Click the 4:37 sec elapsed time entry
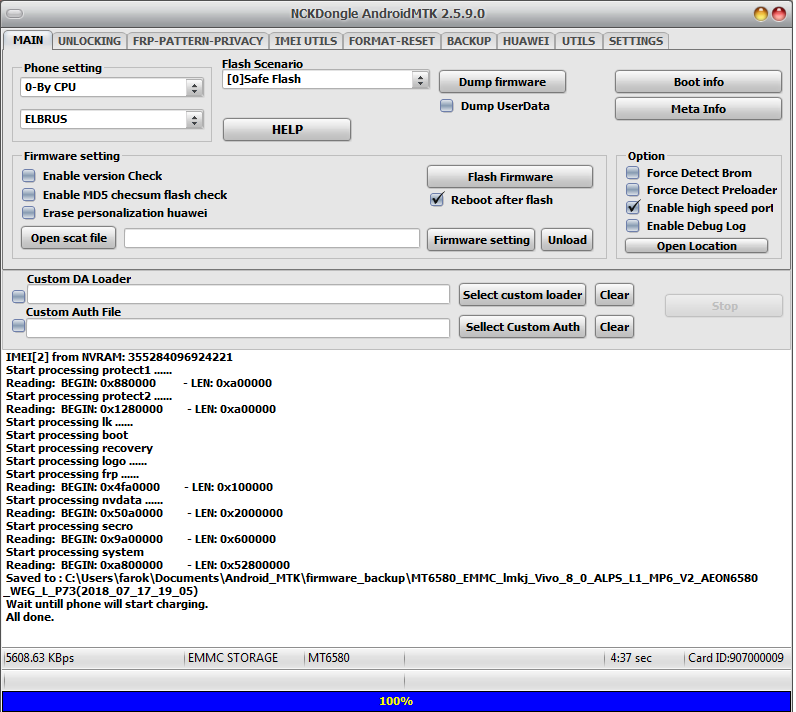The height and width of the screenshot is (712, 796). pyautogui.click(x=631, y=658)
